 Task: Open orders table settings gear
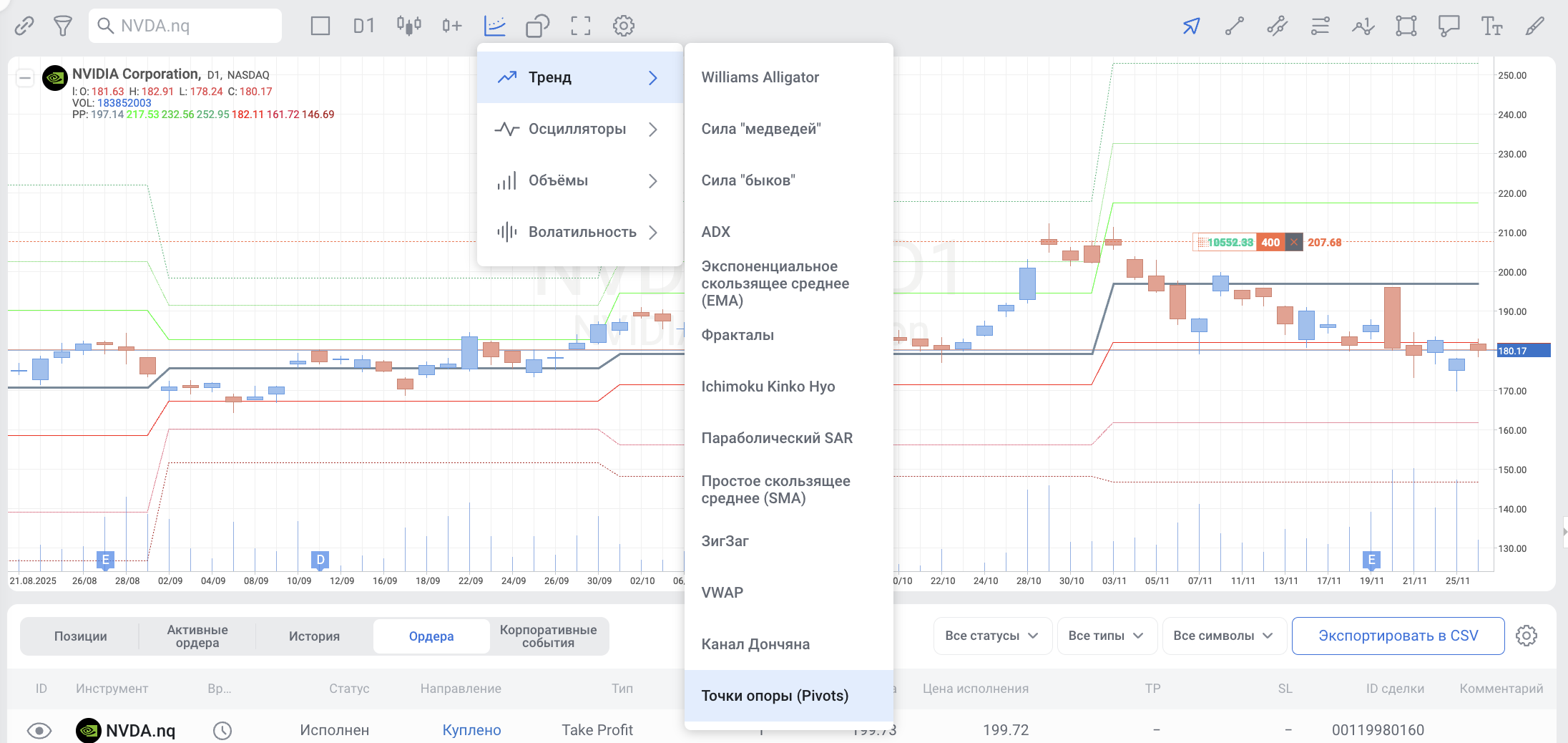point(1527,636)
